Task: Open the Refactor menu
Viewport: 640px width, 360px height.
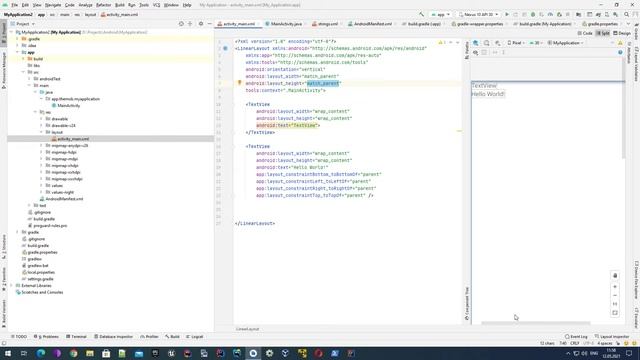Action: pyautogui.click(x=103, y=5)
